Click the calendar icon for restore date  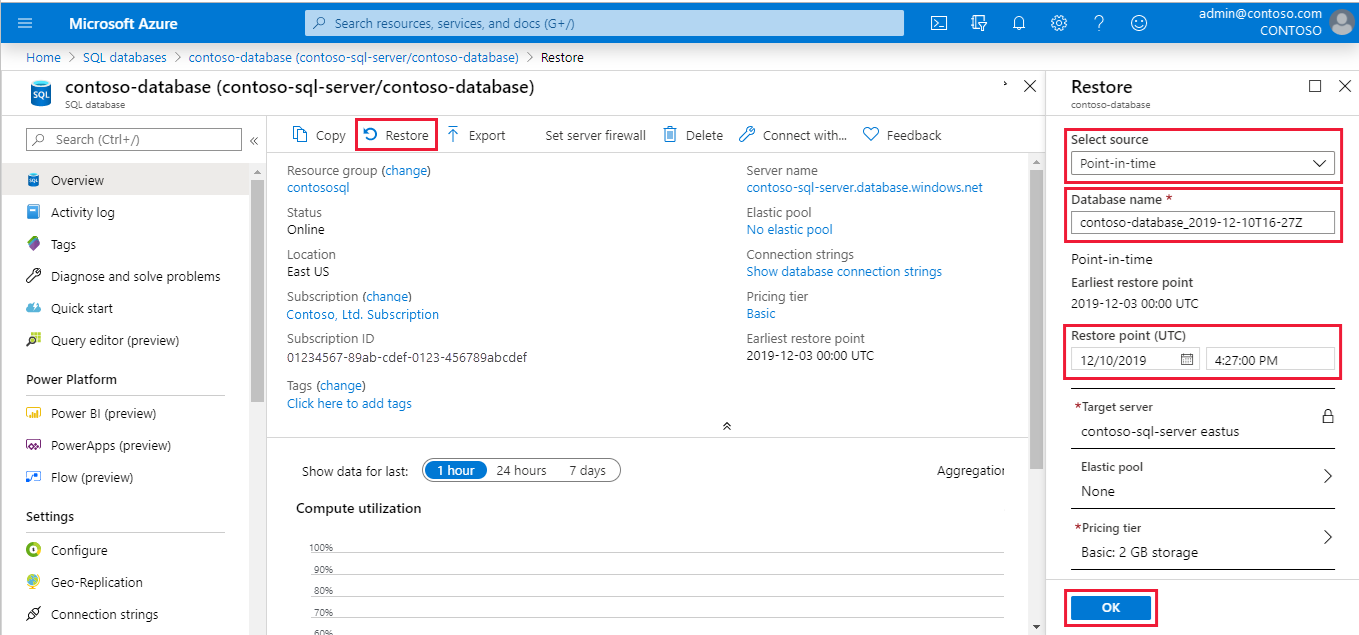tap(1188, 360)
